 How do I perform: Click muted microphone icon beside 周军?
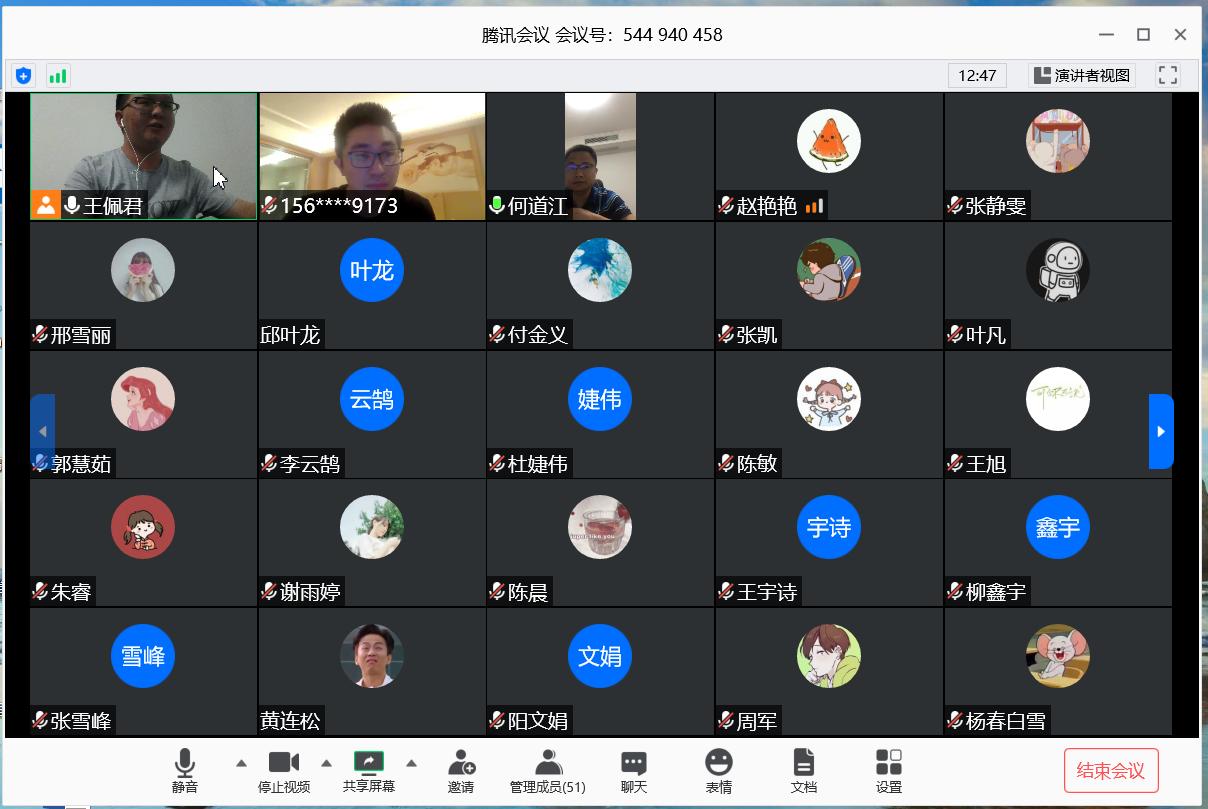click(x=726, y=721)
